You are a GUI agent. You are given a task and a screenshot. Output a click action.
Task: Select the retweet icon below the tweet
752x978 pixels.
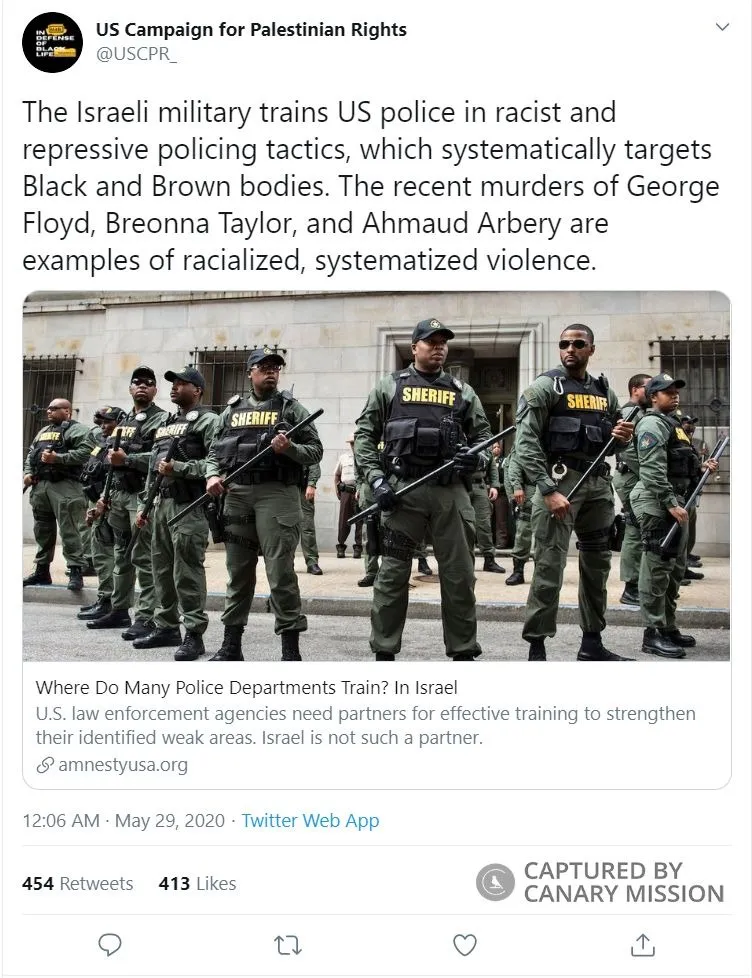pyautogui.click(x=287, y=943)
